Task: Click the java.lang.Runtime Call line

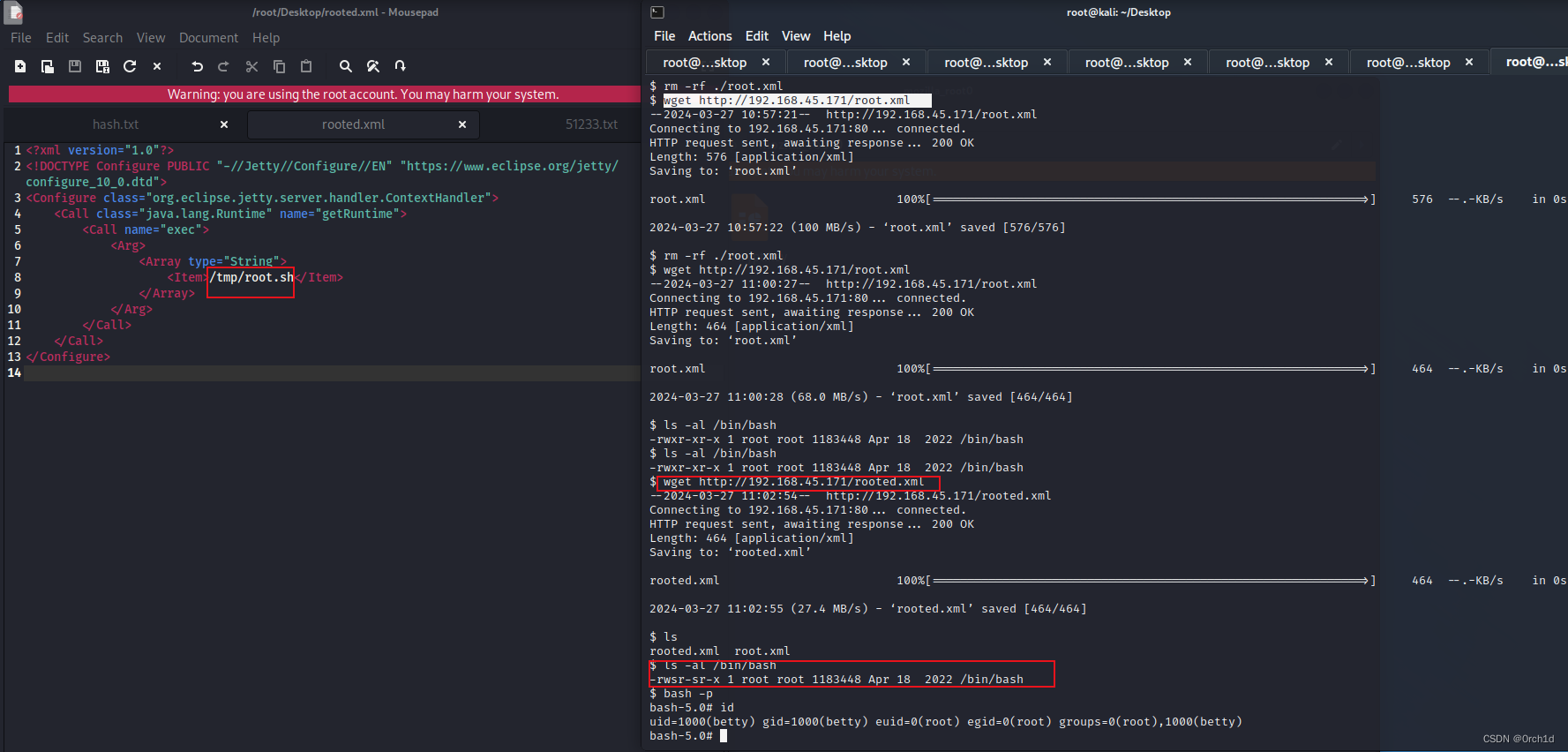Action: pos(230,214)
